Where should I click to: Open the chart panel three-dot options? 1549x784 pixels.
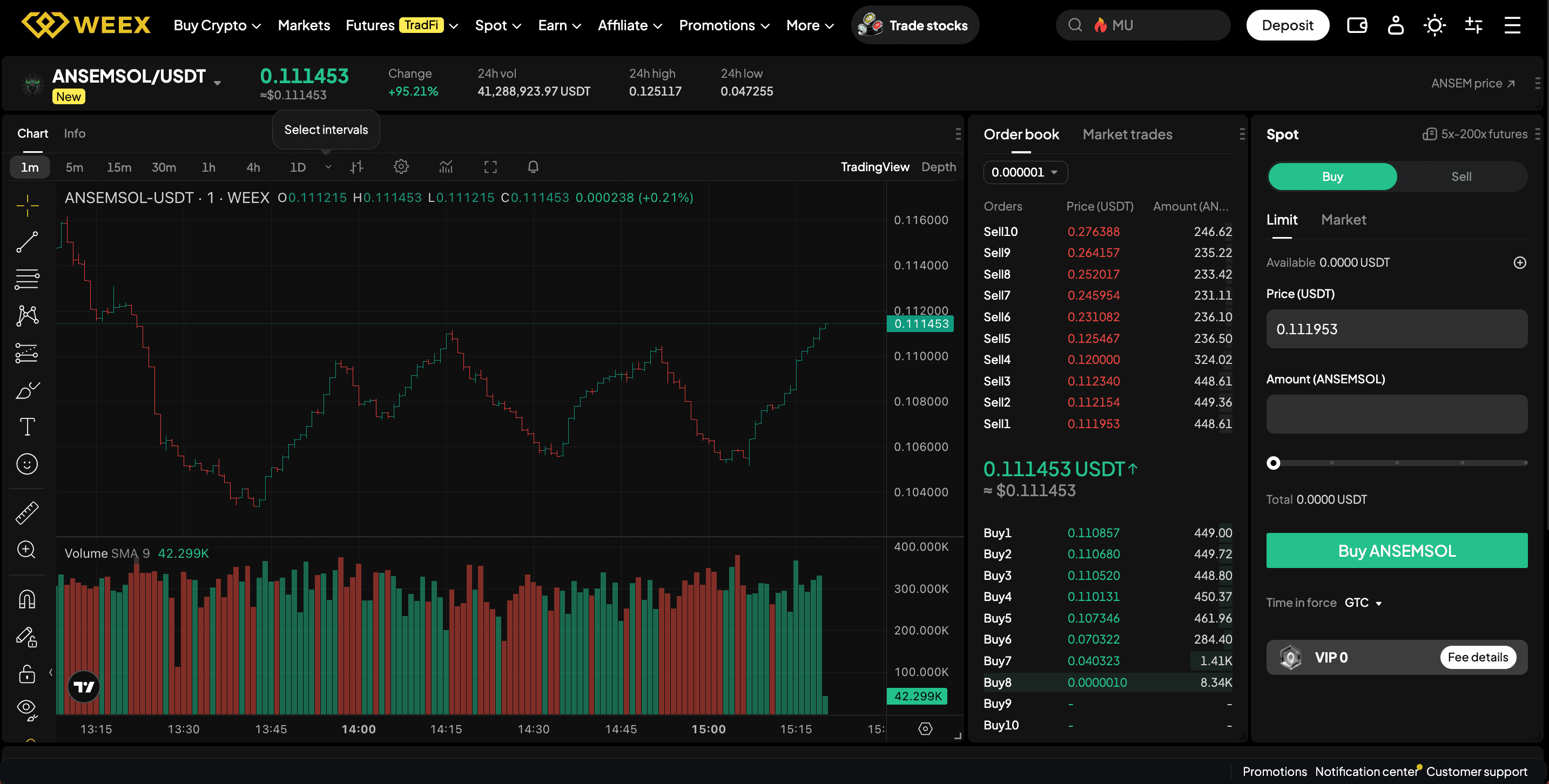958,134
